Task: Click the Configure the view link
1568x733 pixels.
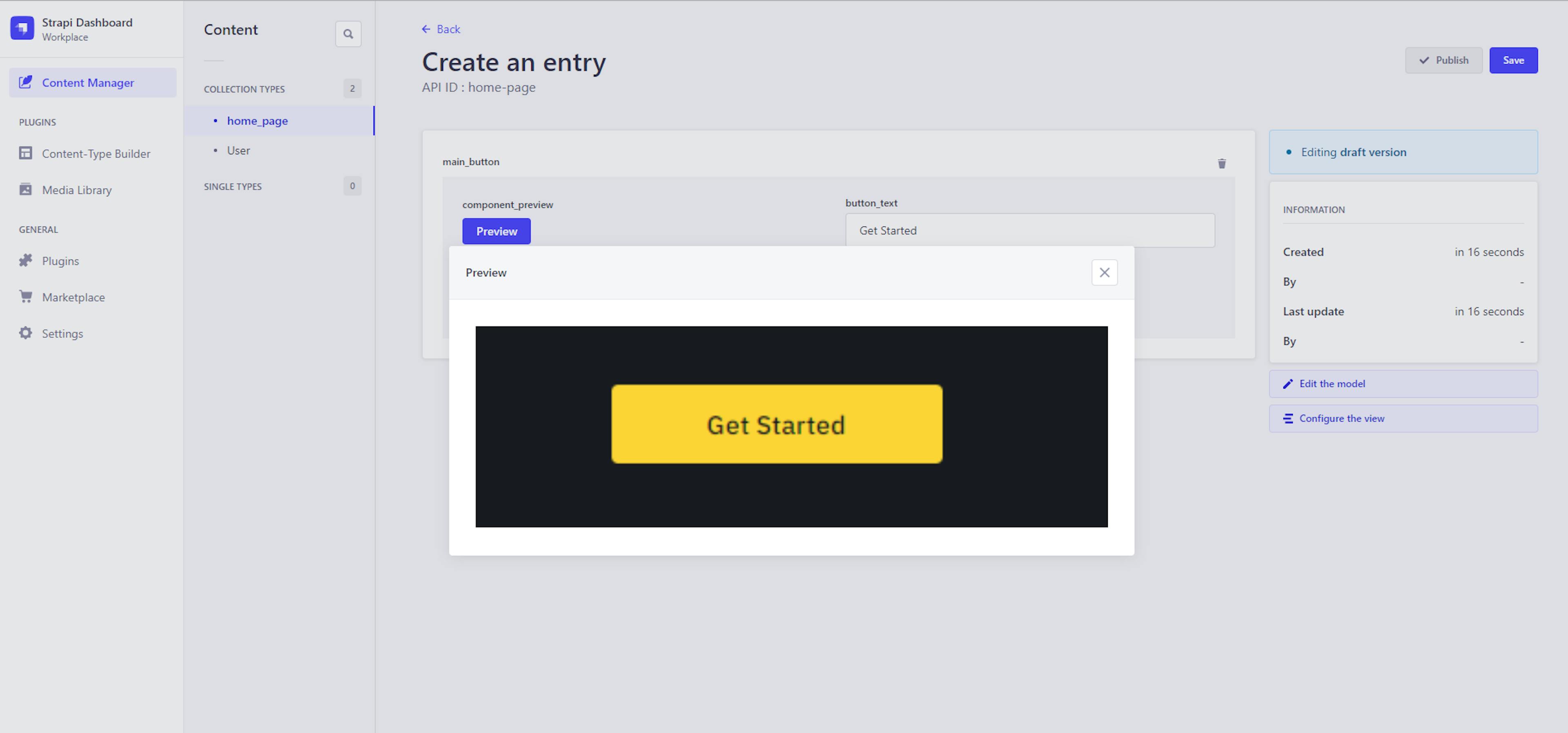Action: [x=1341, y=418]
